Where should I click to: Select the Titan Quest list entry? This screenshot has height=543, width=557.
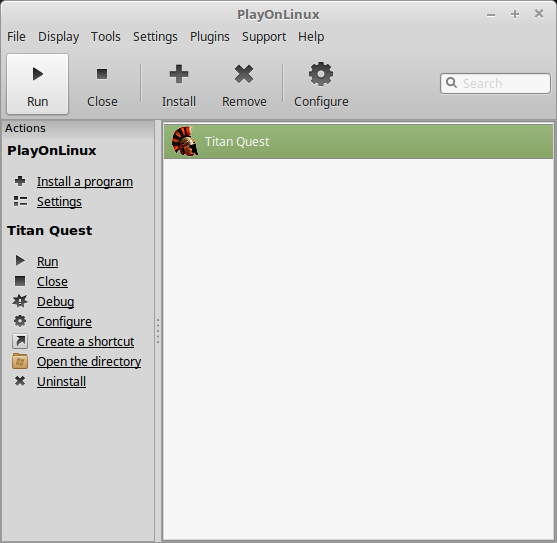(358, 141)
